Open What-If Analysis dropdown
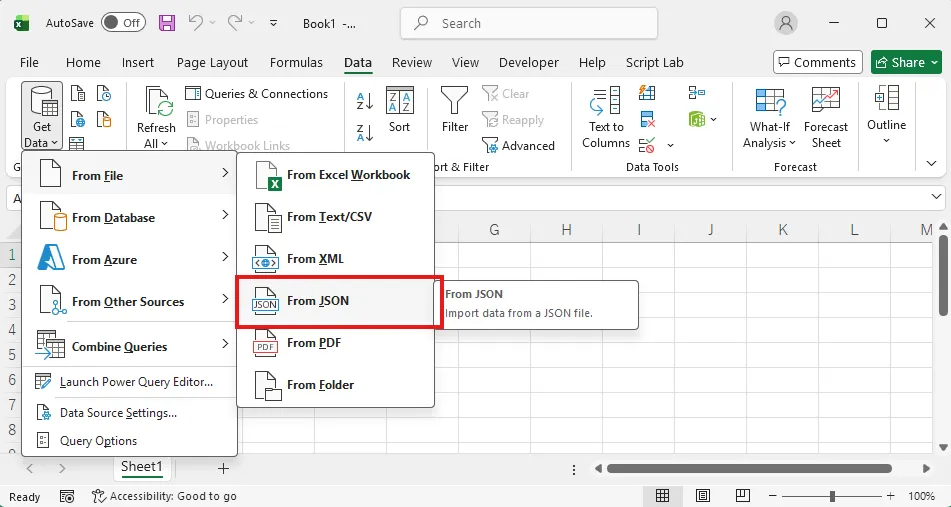Screen dimensions: 951x507 [x=769, y=118]
